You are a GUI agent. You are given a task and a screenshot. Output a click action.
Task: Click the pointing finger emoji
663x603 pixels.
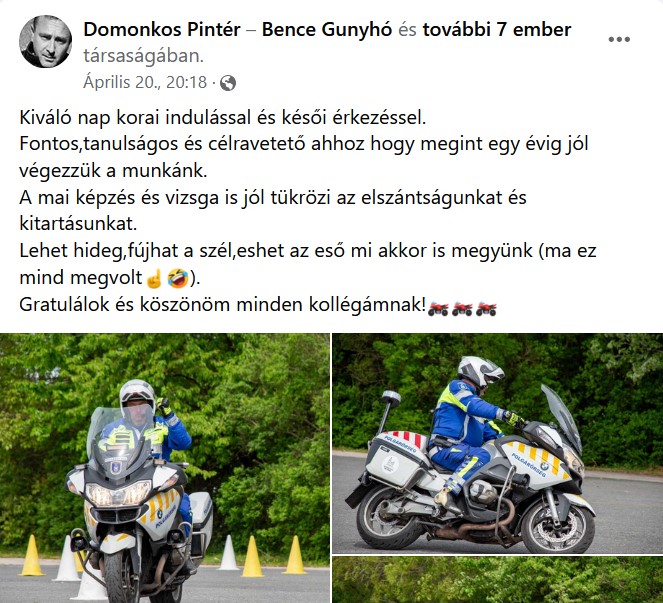click(x=154, y=278)
